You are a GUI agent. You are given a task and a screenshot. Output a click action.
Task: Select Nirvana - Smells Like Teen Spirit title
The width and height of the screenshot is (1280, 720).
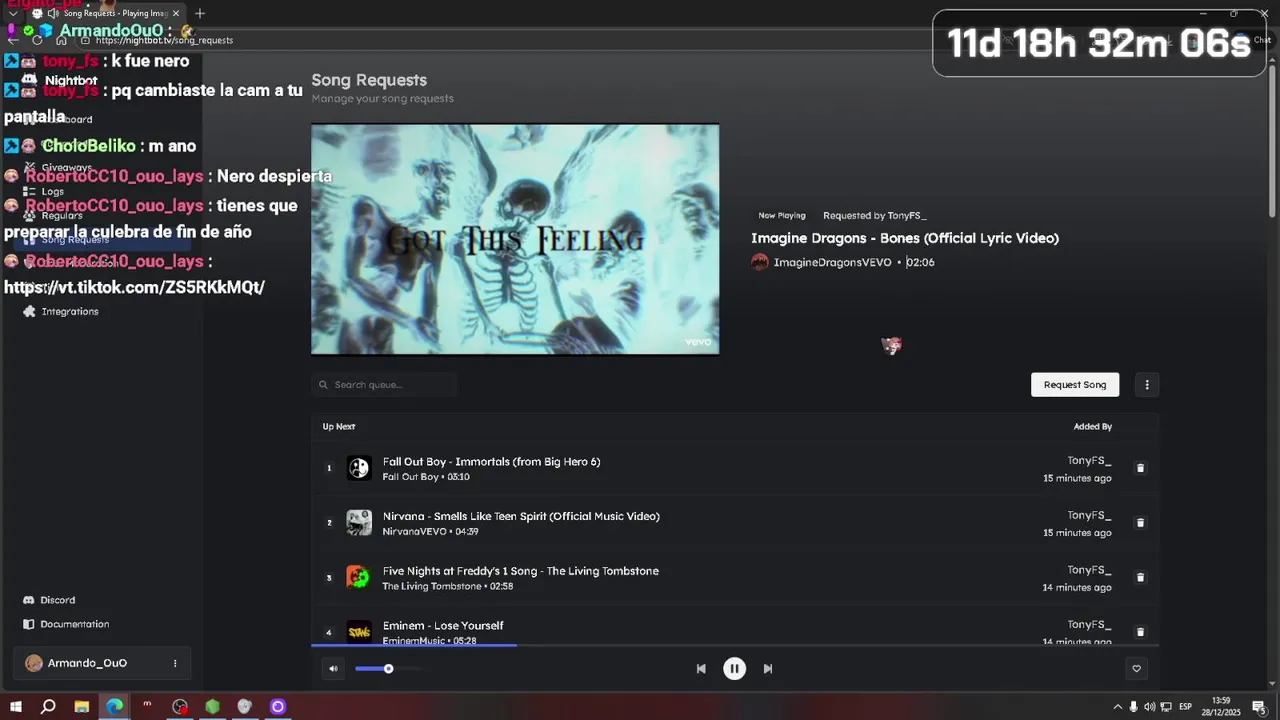click(521, 516)
